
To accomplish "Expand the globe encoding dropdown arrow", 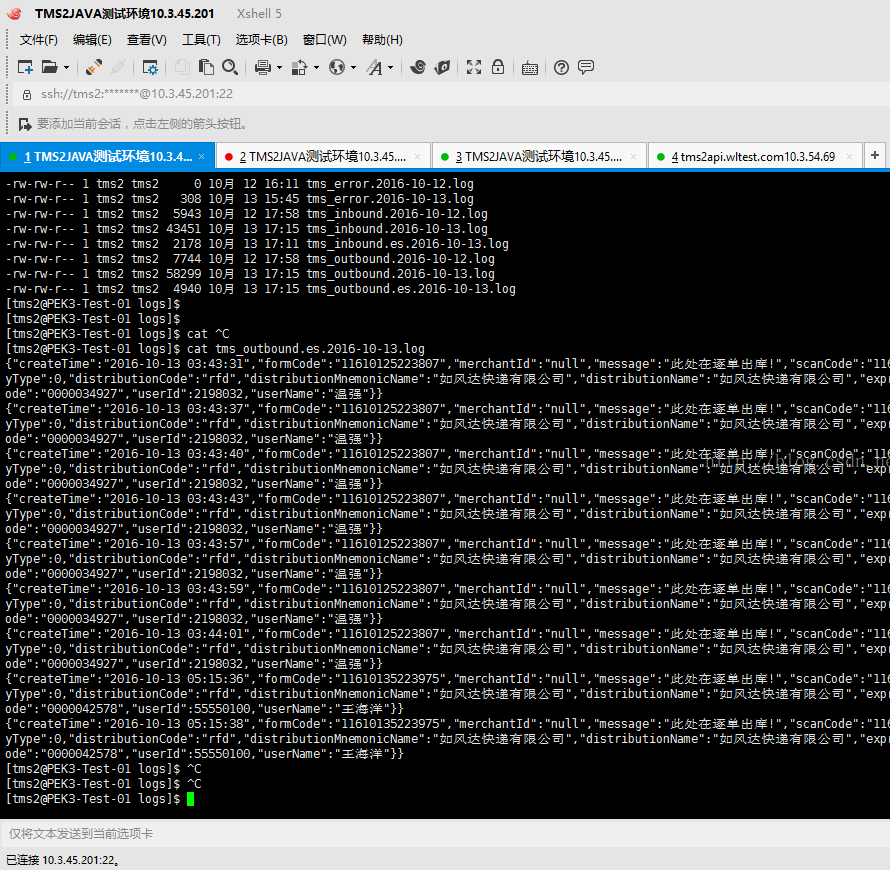I will coord(354,68).
